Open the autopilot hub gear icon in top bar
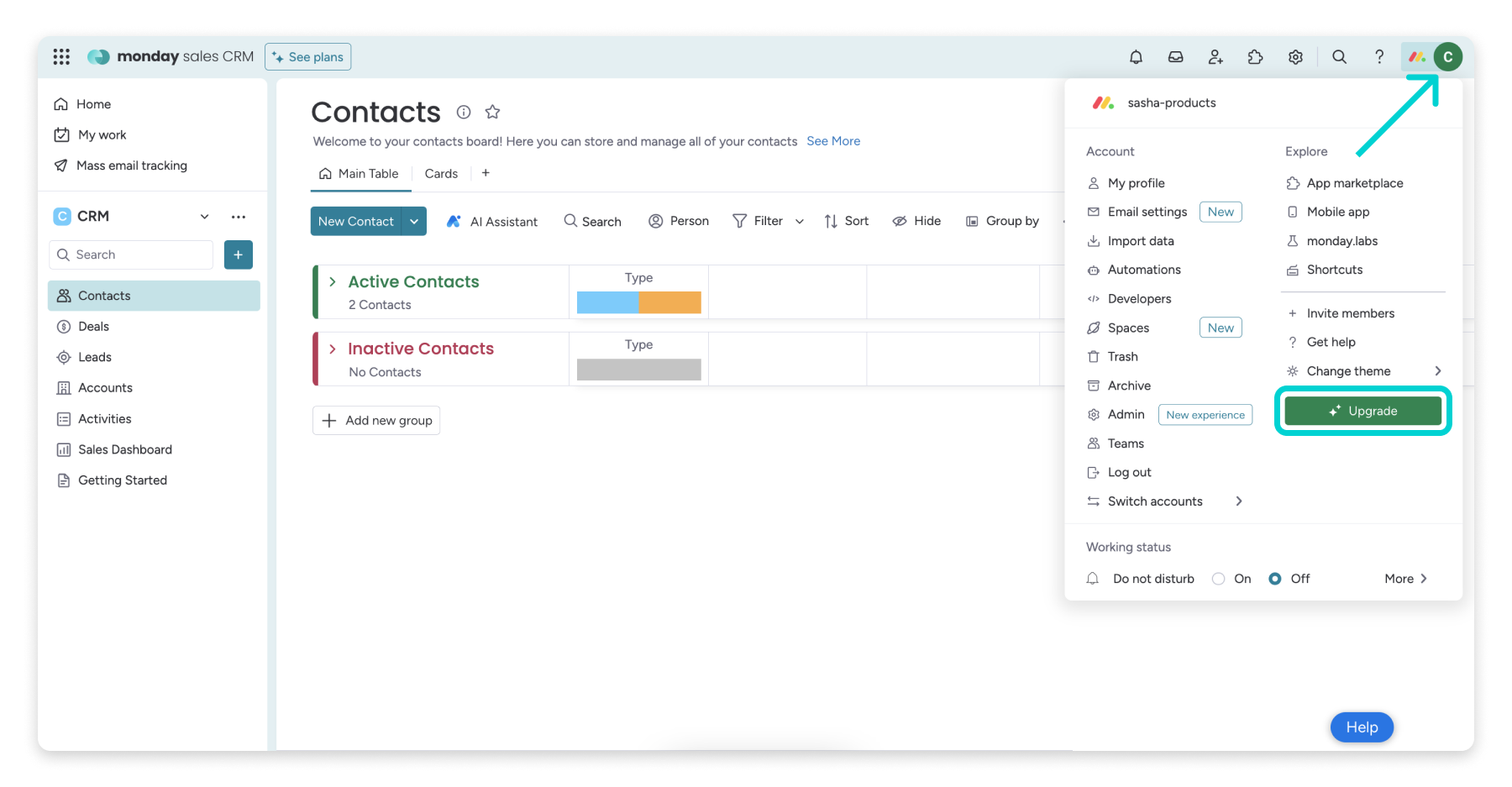The width and height of the screenshot is (1512, 787). coord(1295,56)
